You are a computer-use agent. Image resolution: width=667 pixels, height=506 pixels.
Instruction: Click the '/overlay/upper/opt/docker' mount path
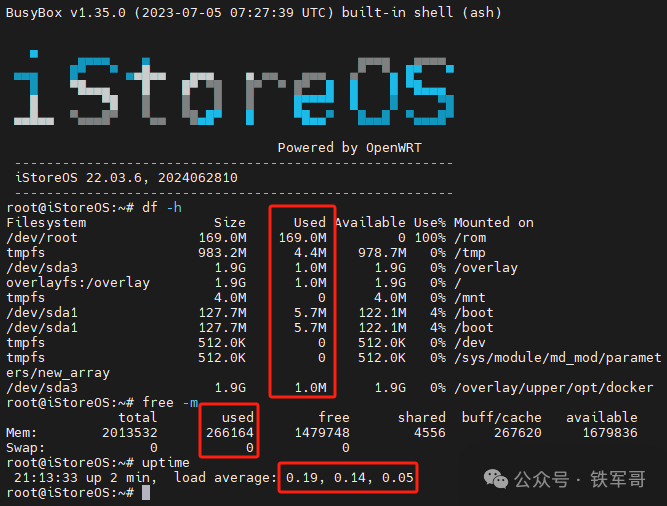tap(553, 387)
